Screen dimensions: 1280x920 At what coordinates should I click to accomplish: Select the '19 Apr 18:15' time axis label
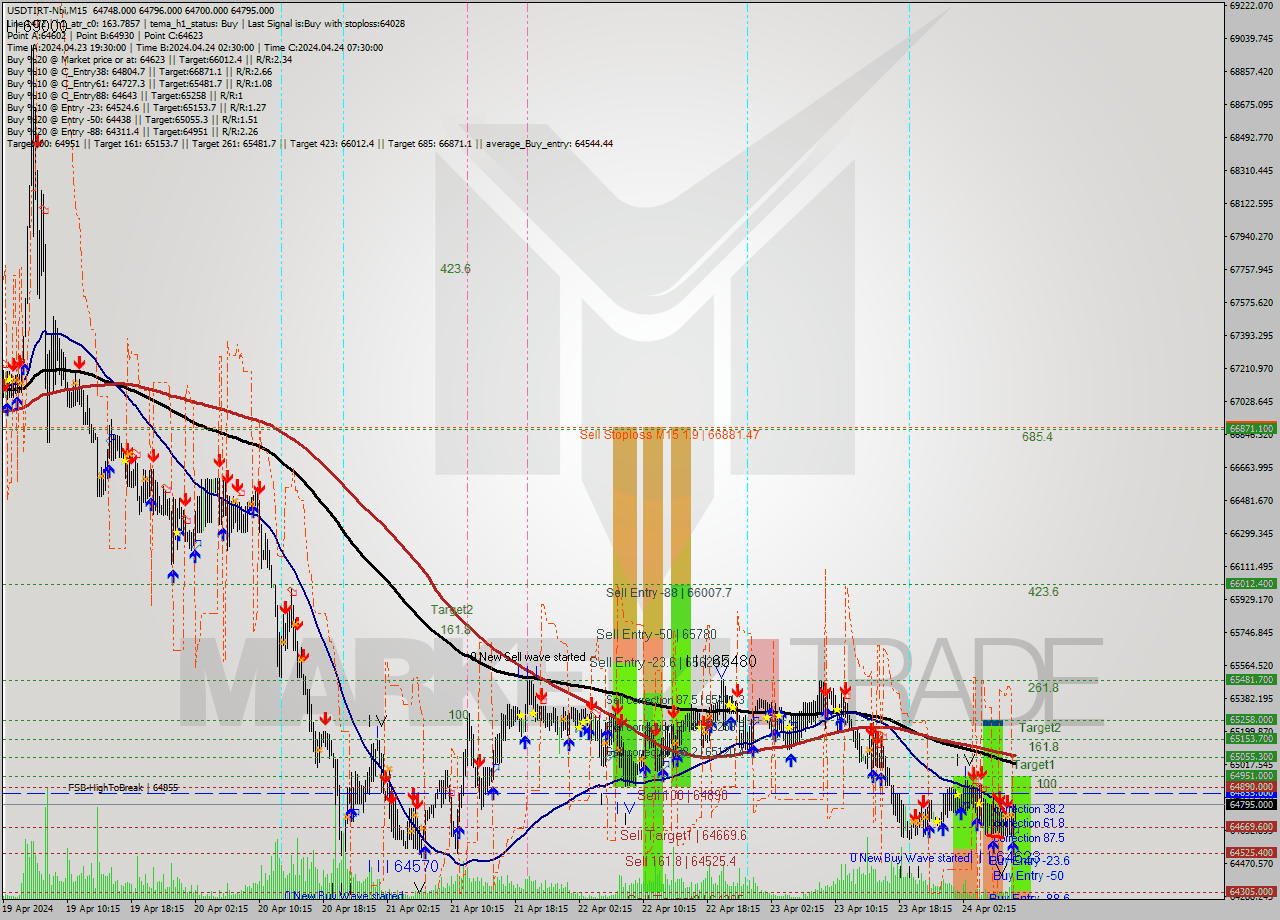[x=158, y=910]
